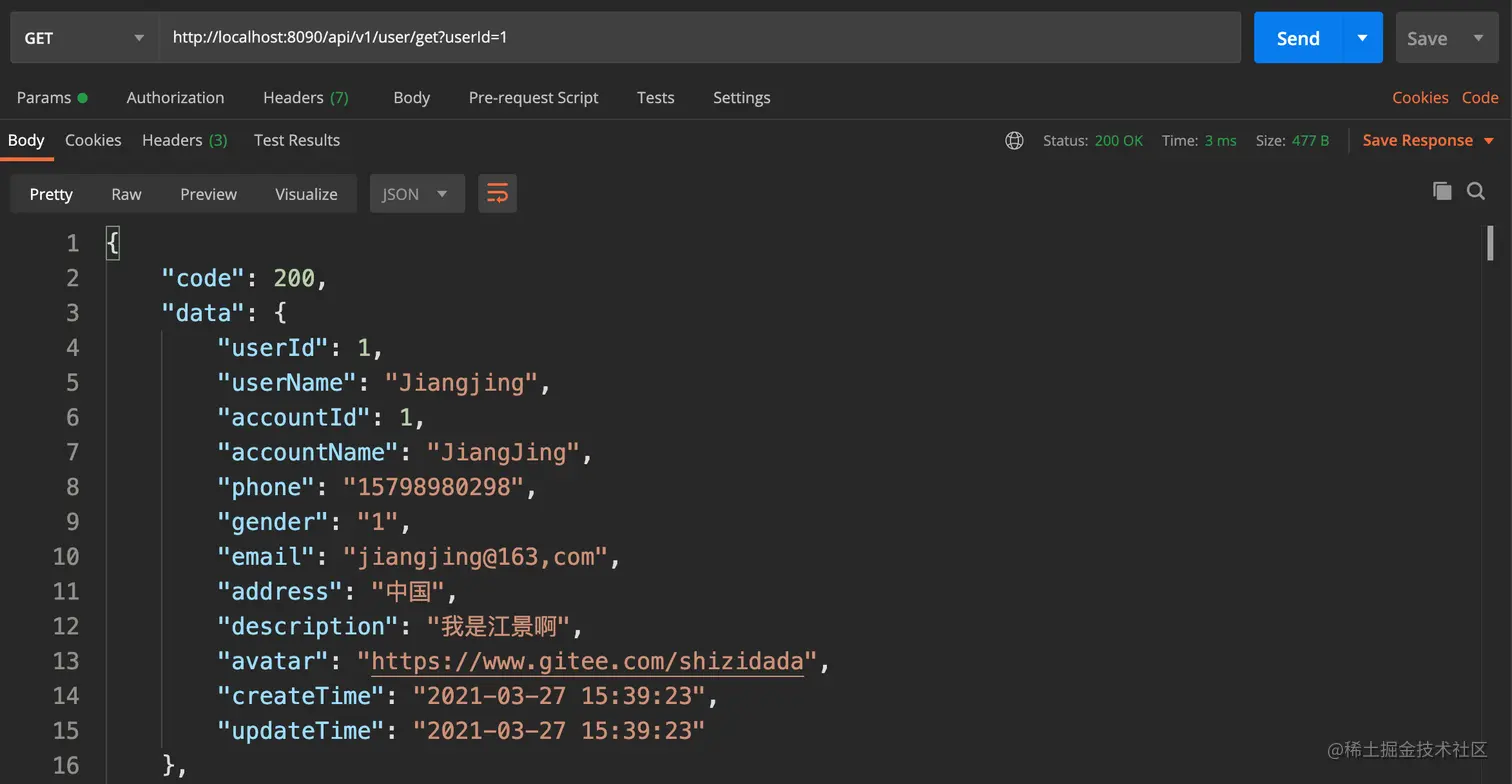Open the Cookies link at right
This screenshot has height=784, width=1512.
coord(1420,97)
